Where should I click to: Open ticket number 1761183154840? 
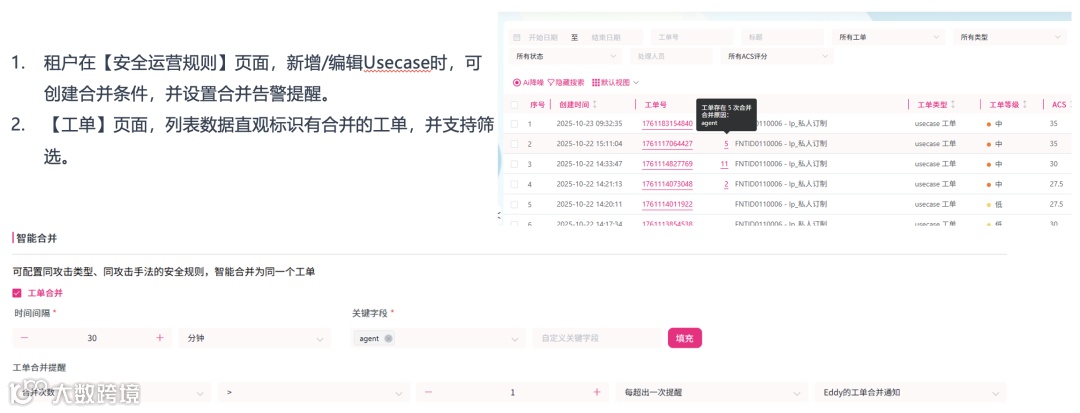(667, 124)
